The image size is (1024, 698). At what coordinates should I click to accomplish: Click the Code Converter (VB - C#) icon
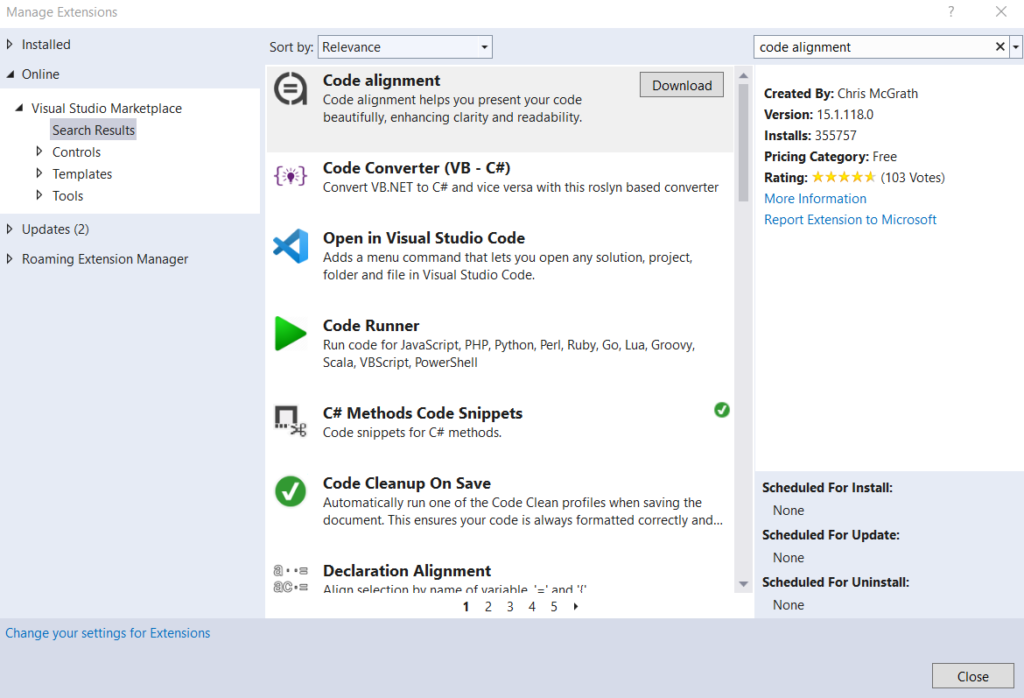[x=290, y=176]
